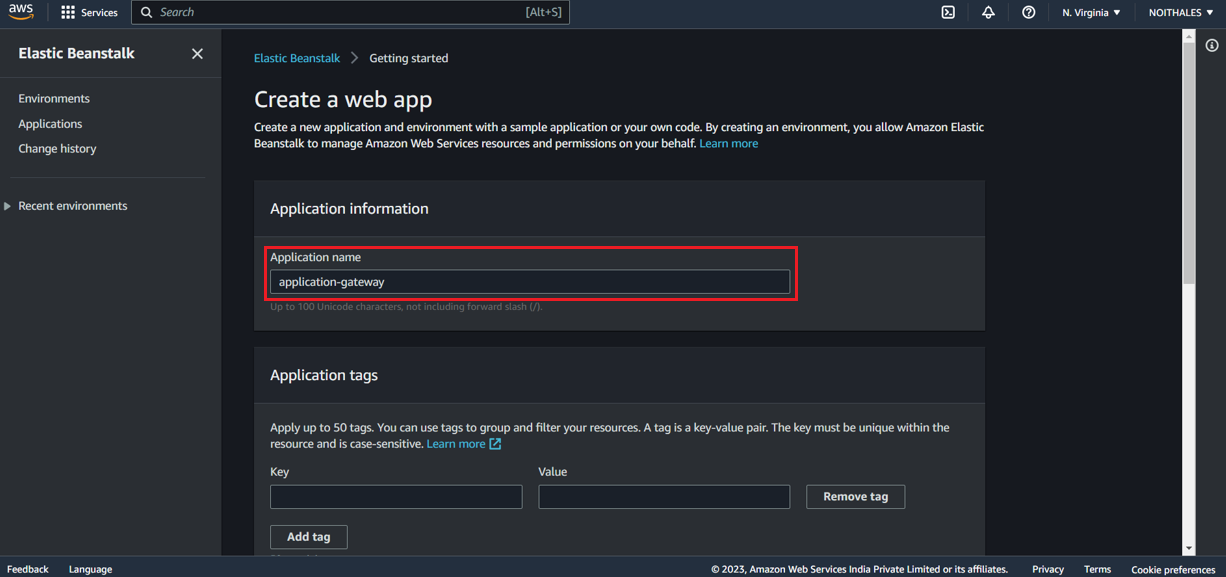Close the Elastic Beanstalk sidebar with the X
The image size is (1226, 577).
pos(197,53)
